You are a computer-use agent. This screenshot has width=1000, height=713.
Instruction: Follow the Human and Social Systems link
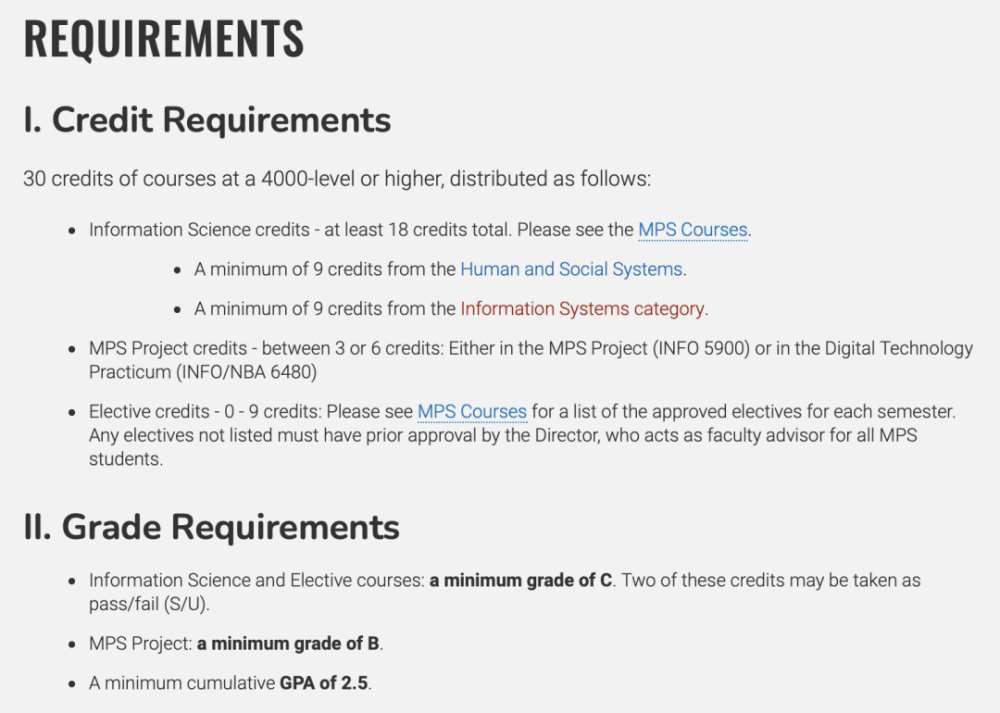coord(571,269)
